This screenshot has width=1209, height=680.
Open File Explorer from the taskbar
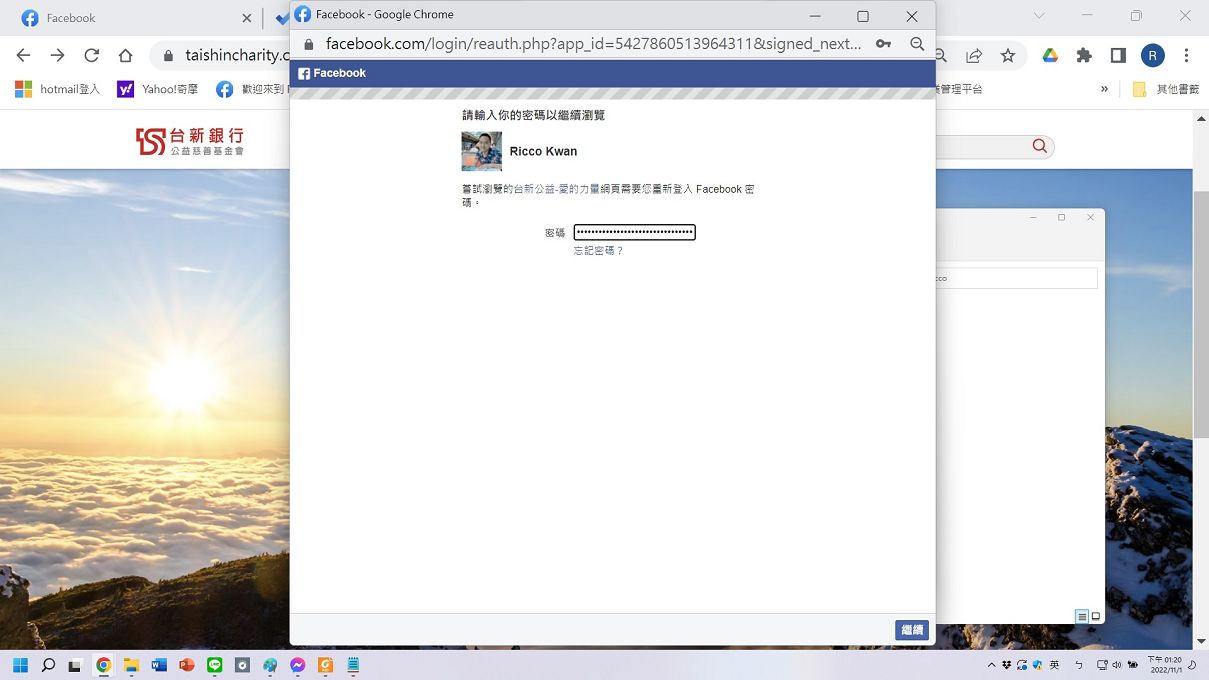coord(131,665)
